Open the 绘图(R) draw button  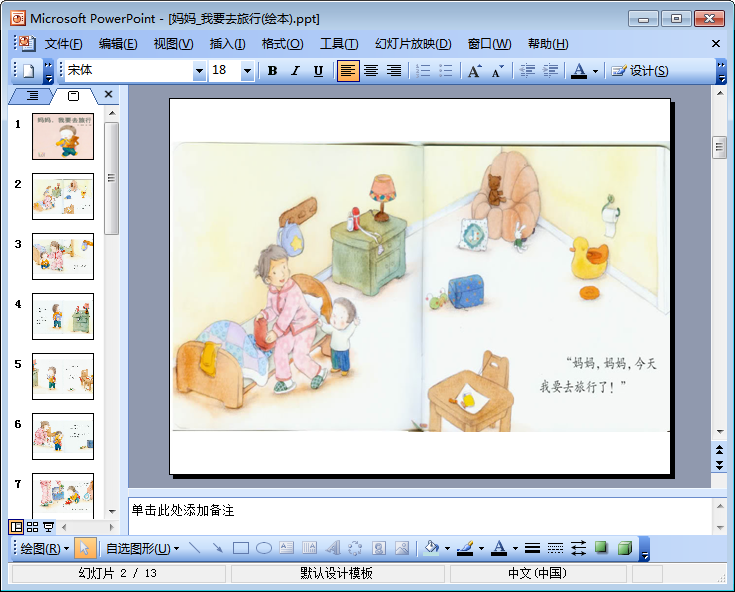pos(45,548)
